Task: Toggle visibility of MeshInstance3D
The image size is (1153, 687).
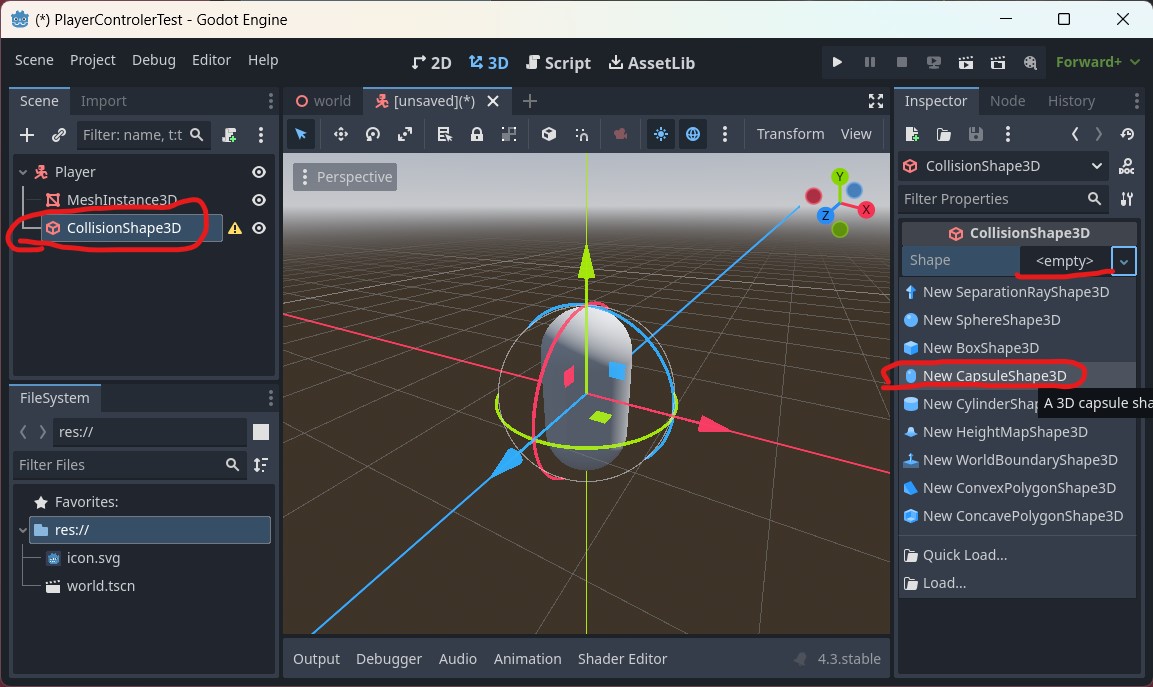Action: click(258, 200)
